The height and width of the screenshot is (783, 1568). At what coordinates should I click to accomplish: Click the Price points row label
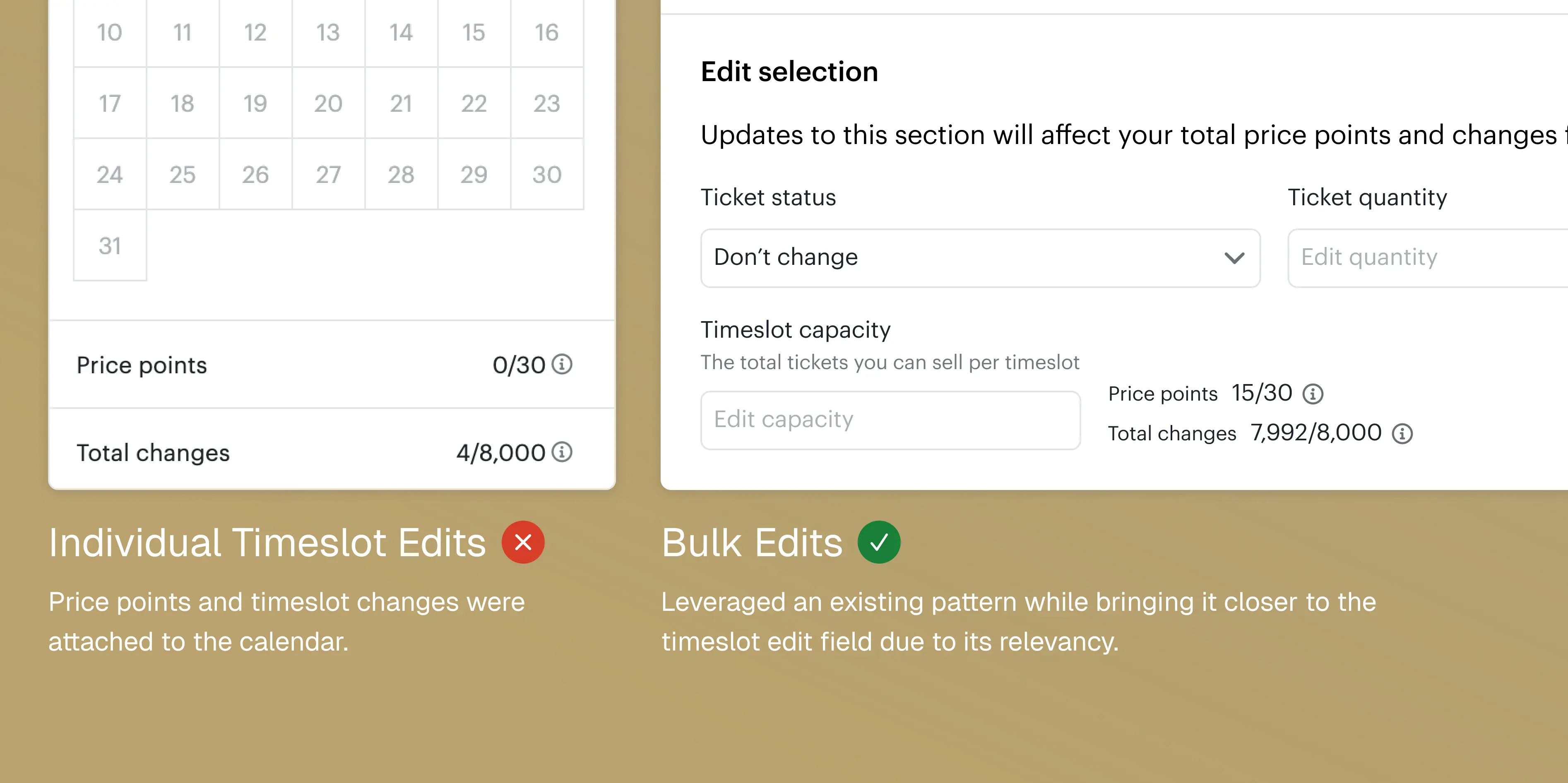tap(142, 365)
